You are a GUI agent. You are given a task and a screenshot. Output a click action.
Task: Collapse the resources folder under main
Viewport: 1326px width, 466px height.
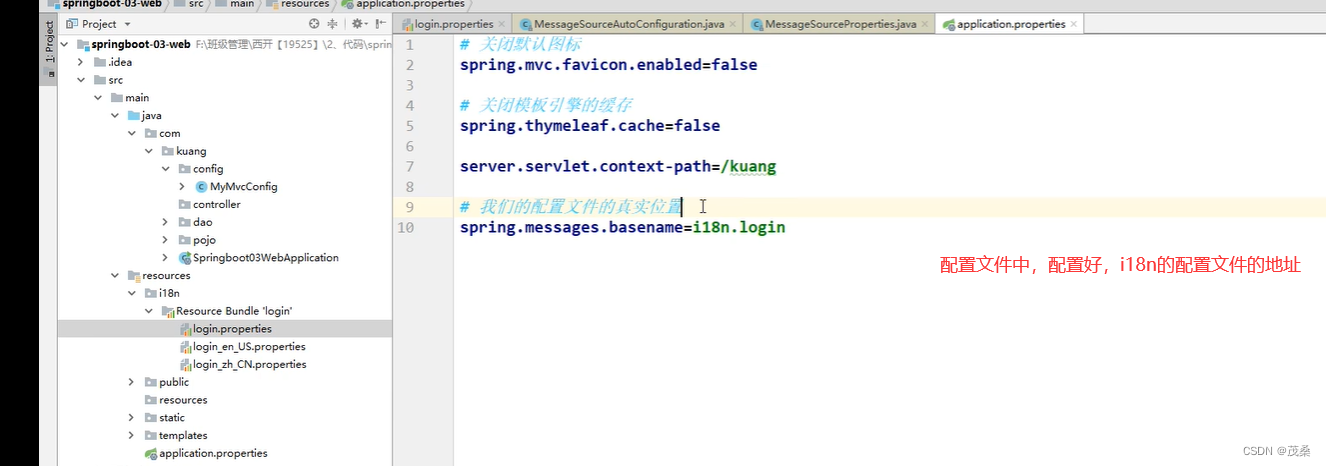(115, 275)
